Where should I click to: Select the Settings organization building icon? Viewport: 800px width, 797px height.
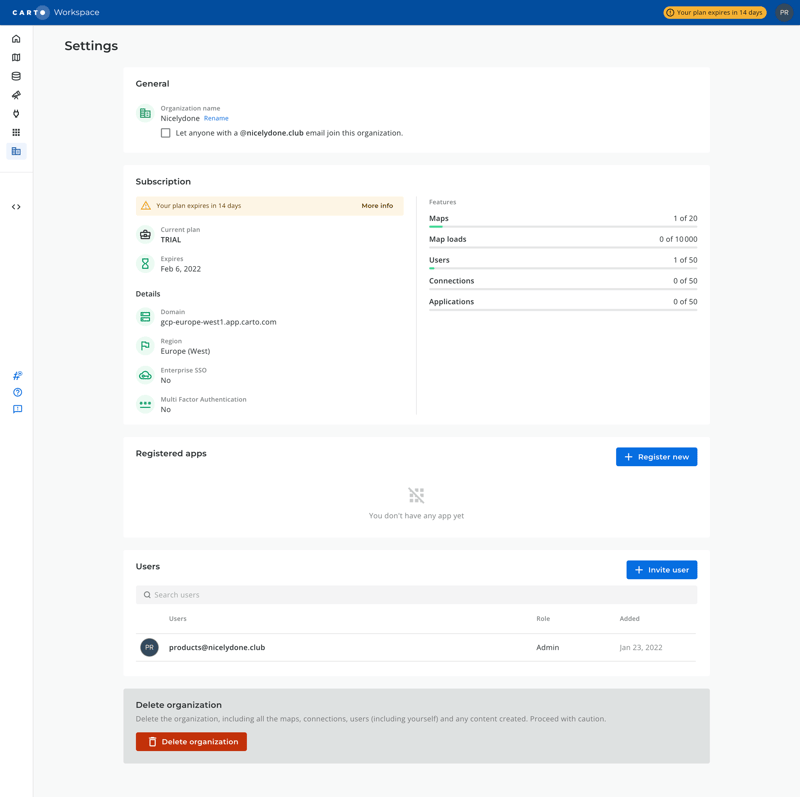click(x=16, y=151)
